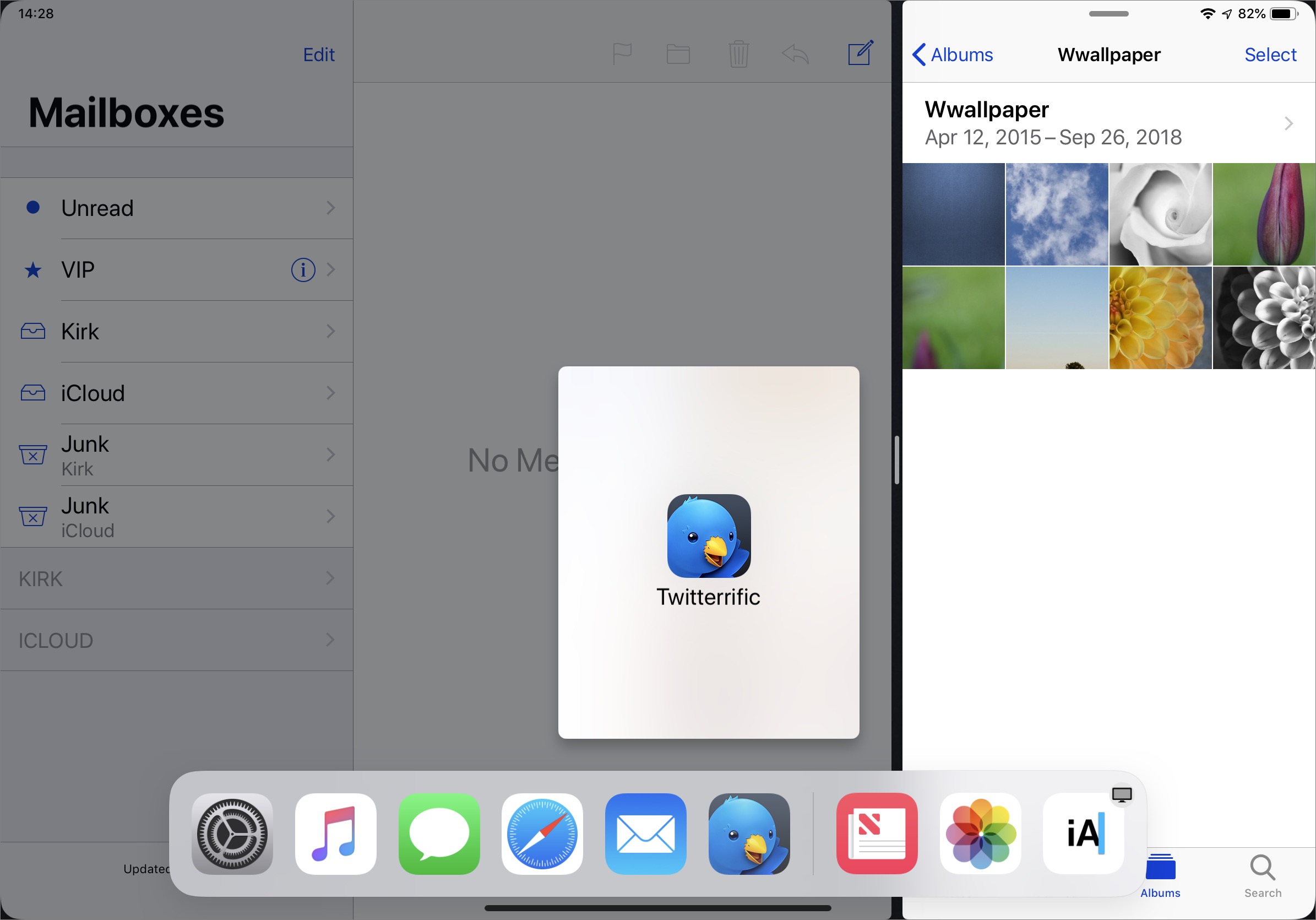Switch to the Albums tab in Photos

(1160, 876)
